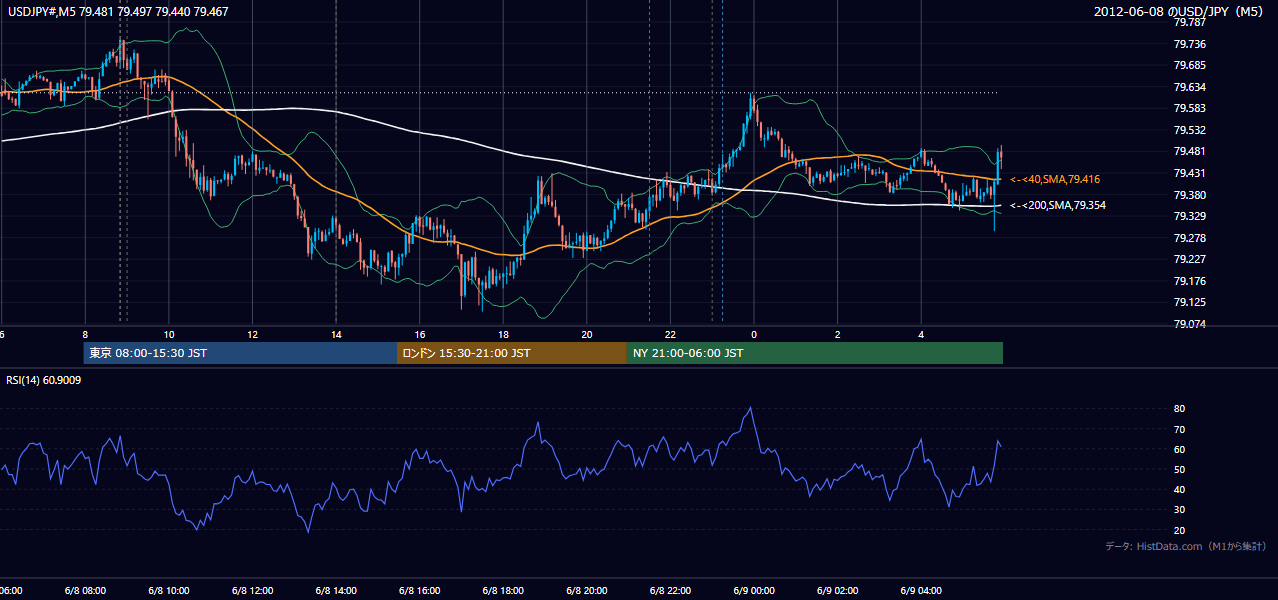The width and height of the screenshot is (1278, 600).
Task: Click the 40 SMA 79.416 label
Action: click(x=1055, y=179)
